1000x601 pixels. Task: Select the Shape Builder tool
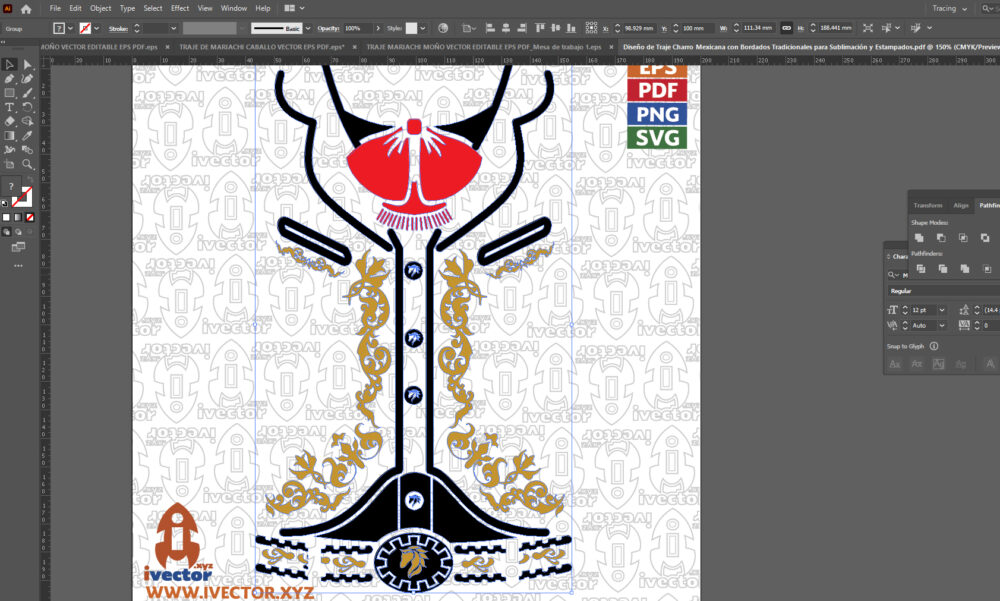(x=27, y=121)
